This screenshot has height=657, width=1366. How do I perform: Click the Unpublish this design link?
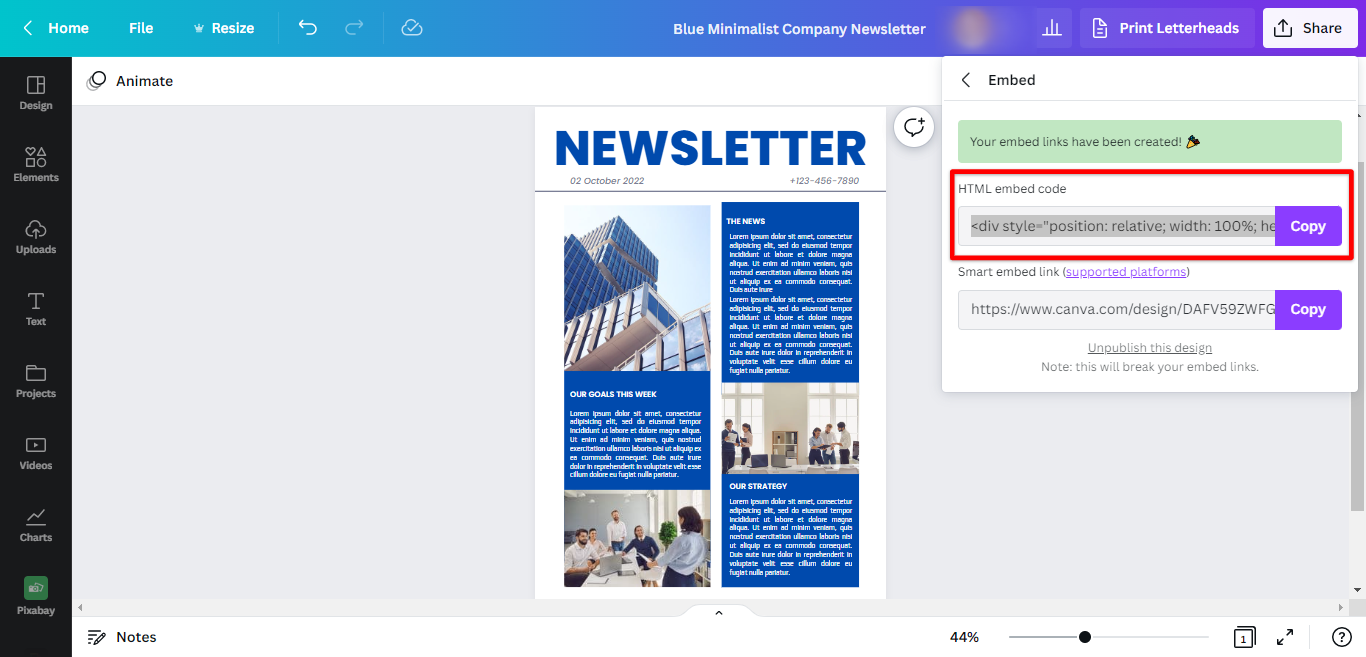(x=1149, y=347)
